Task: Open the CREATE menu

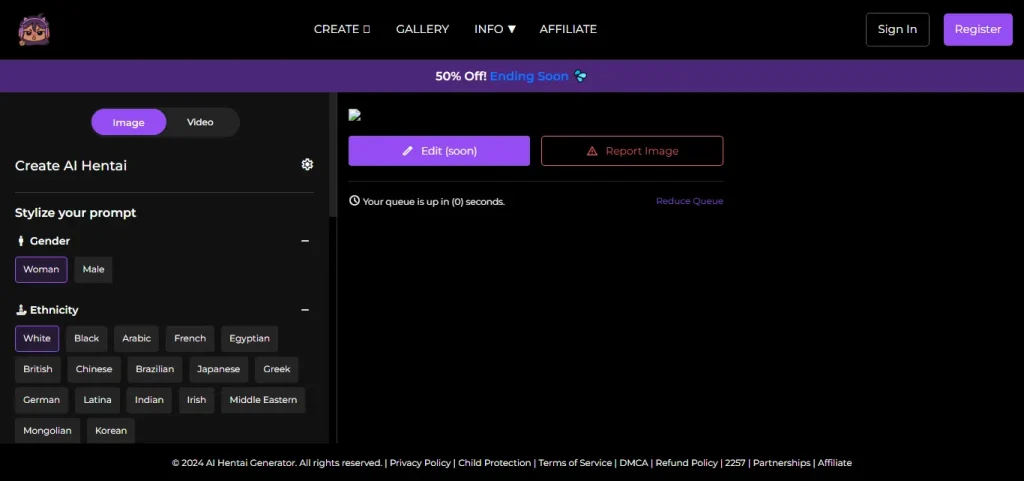Action: [x=342, y=29]
